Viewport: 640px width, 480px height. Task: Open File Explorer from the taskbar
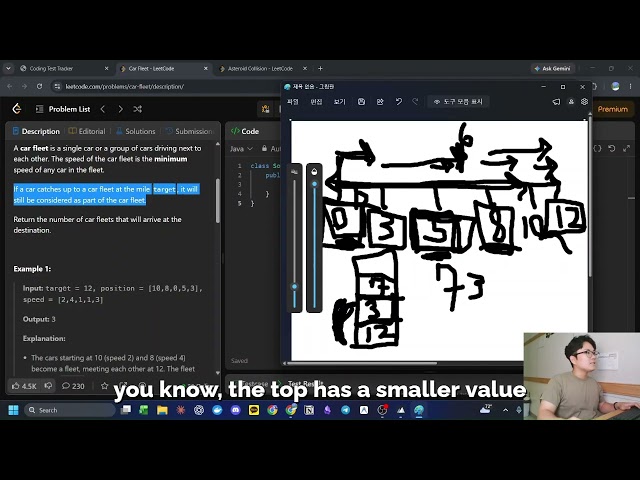coord(162,410)
